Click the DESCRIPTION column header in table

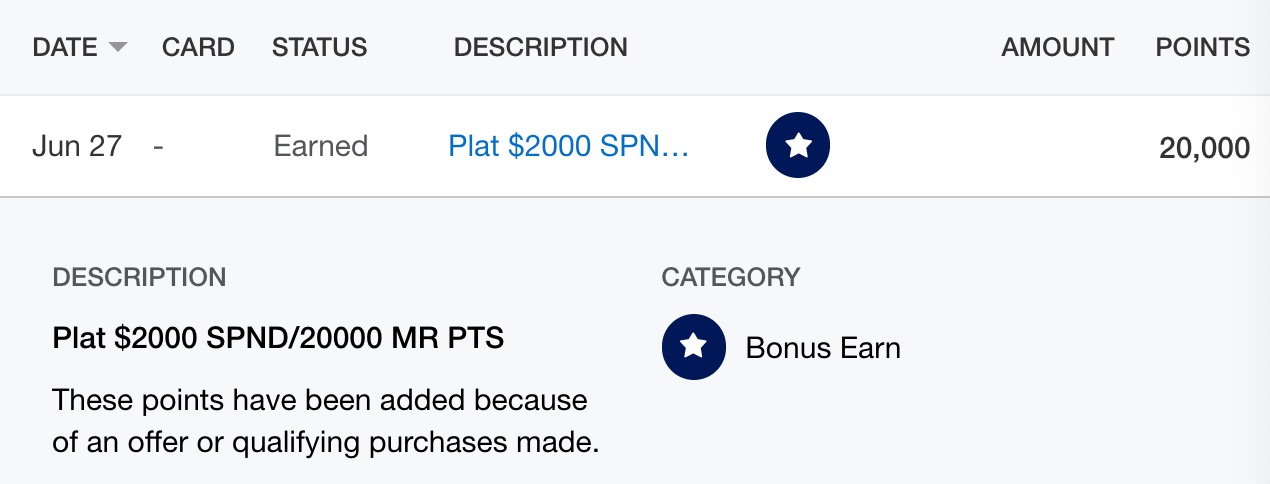[540, 47]
